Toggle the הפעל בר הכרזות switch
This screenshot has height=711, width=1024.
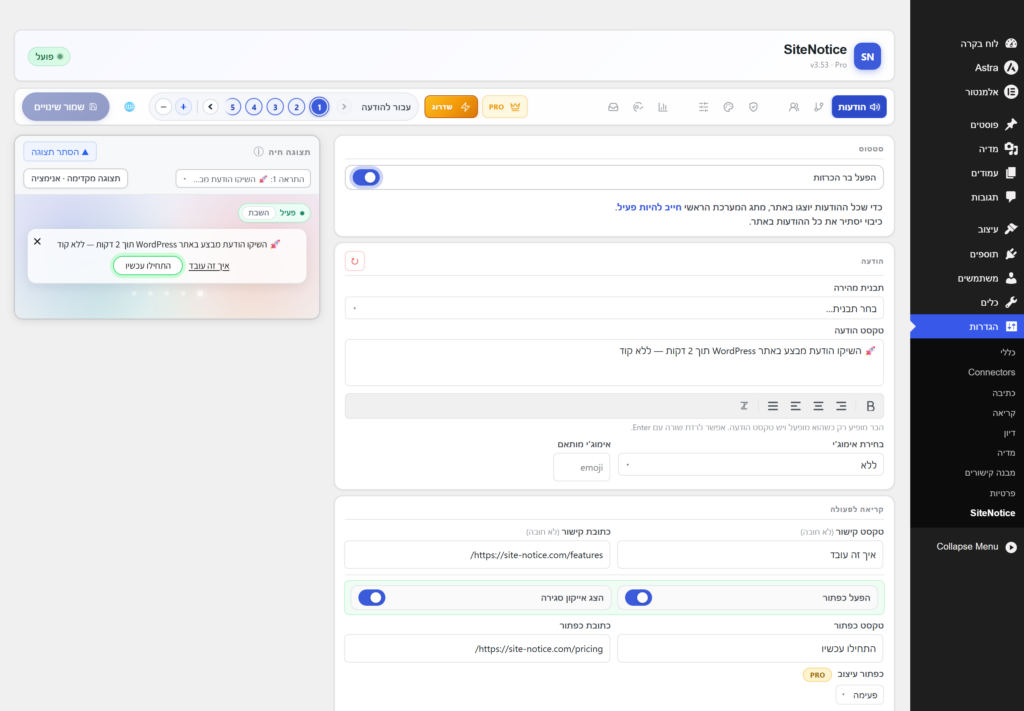(x=366, y=178)
